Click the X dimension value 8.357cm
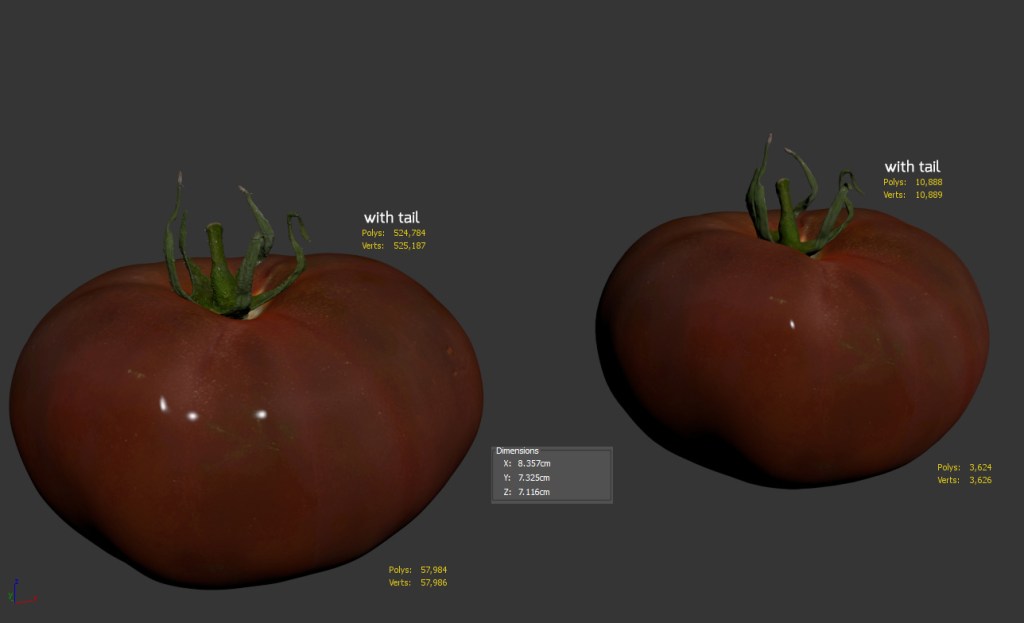 pyautogui.click(x=534, y=464)
